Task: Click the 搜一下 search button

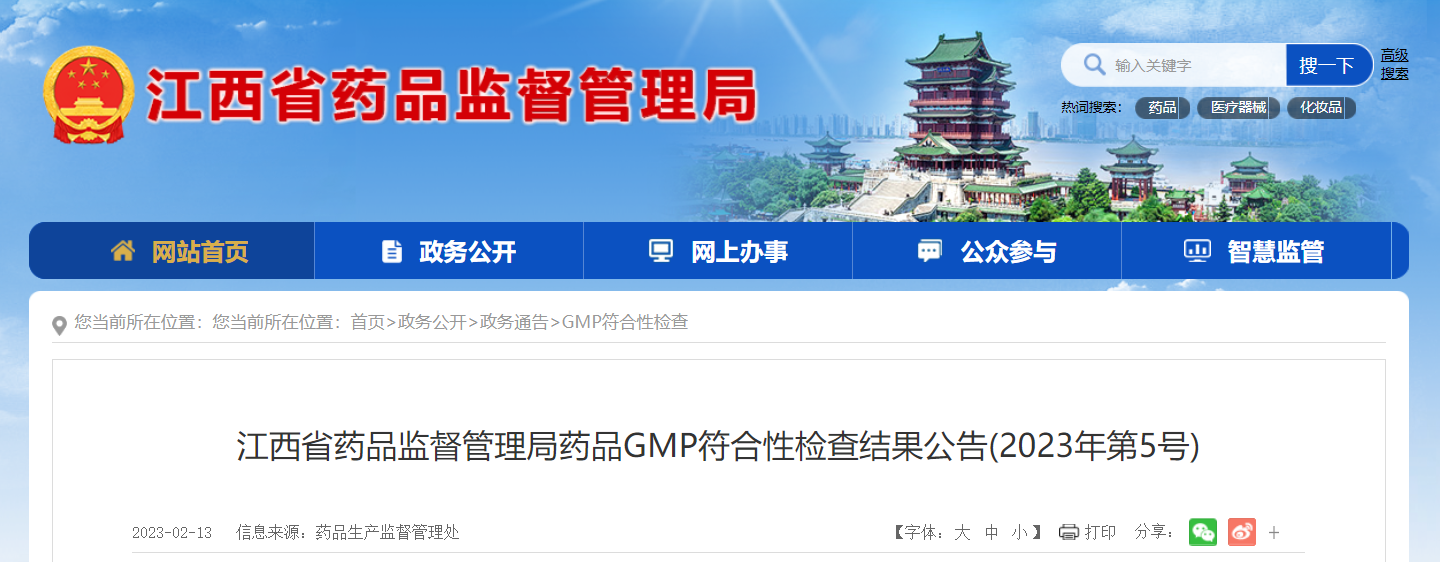Action: tap(1328, 65)
